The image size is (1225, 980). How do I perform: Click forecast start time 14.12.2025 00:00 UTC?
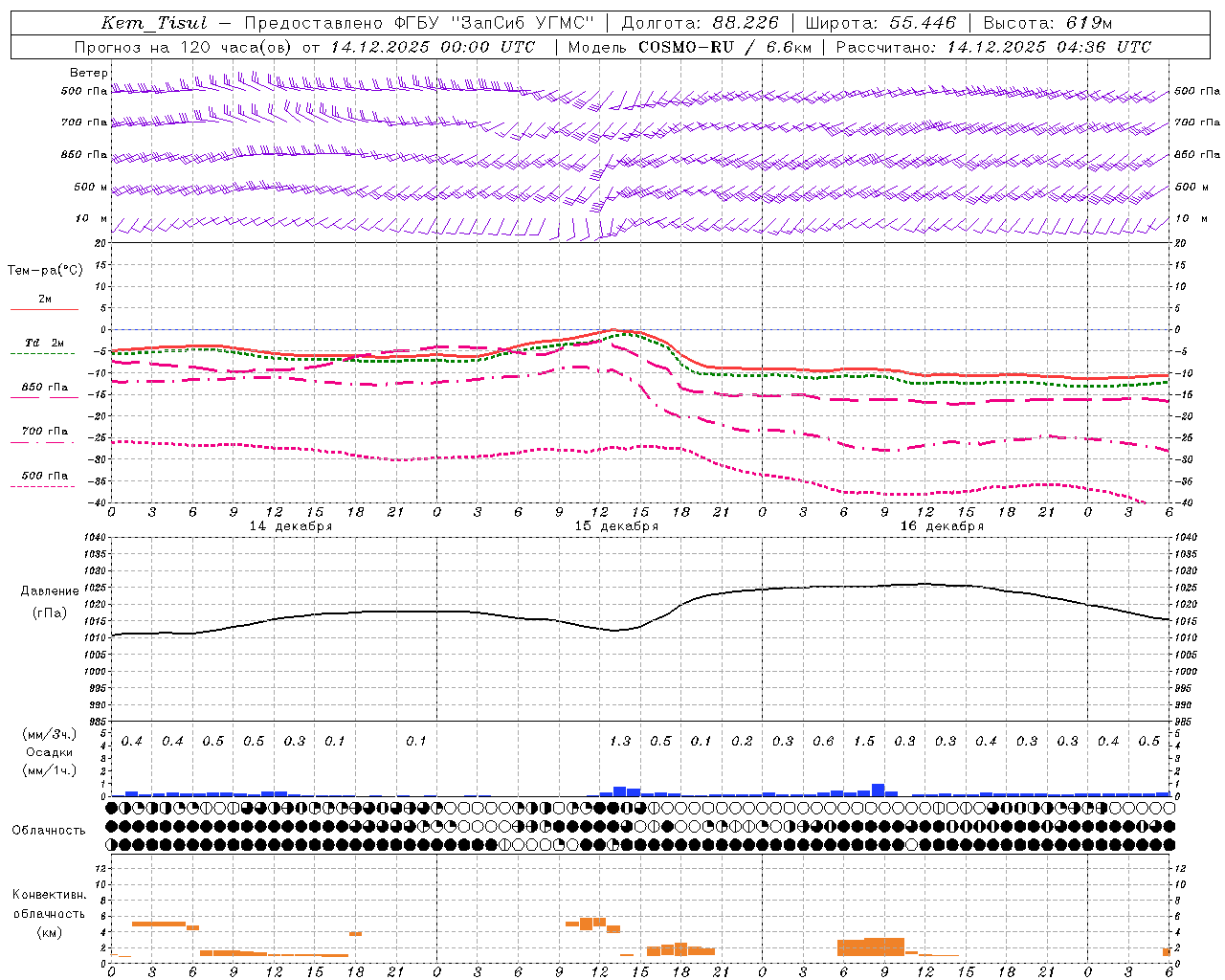pyautogui.click(x=432, y=46)
